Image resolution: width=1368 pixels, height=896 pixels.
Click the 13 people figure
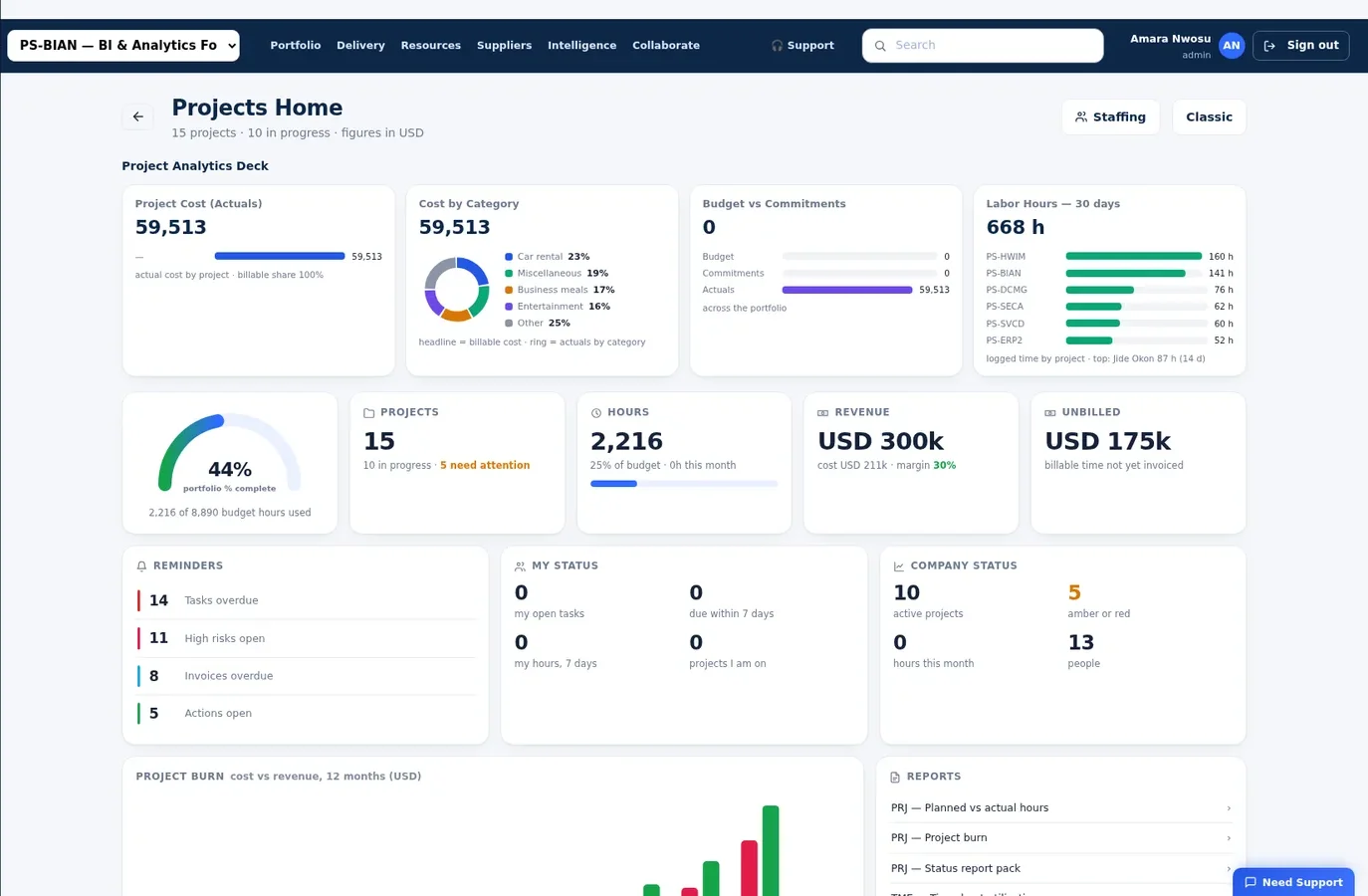[1080, 642]
